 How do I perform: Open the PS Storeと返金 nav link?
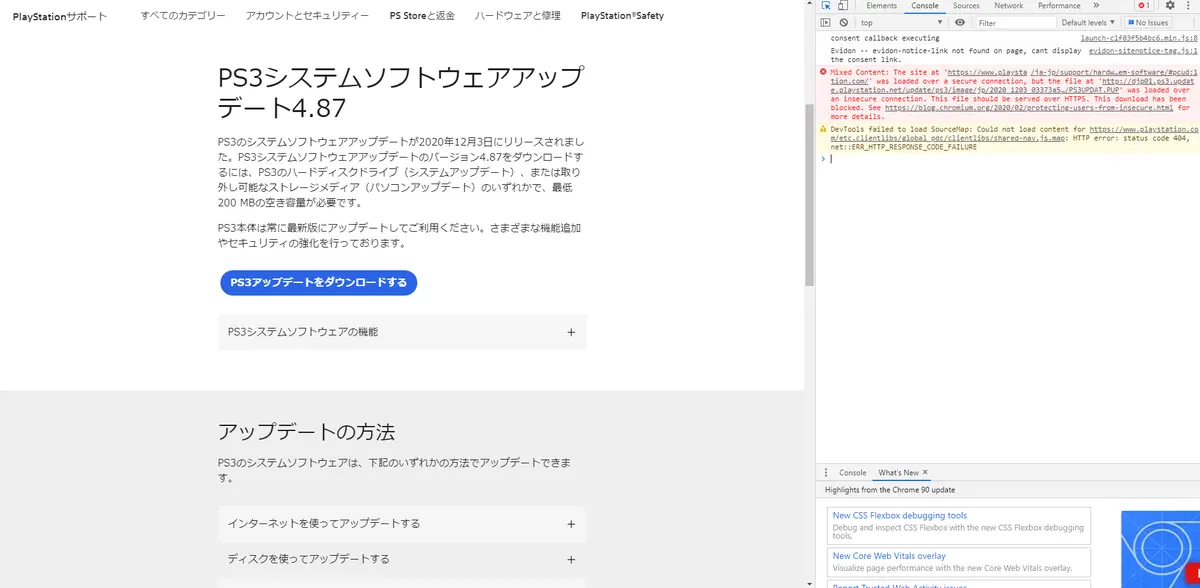[422, 16]
